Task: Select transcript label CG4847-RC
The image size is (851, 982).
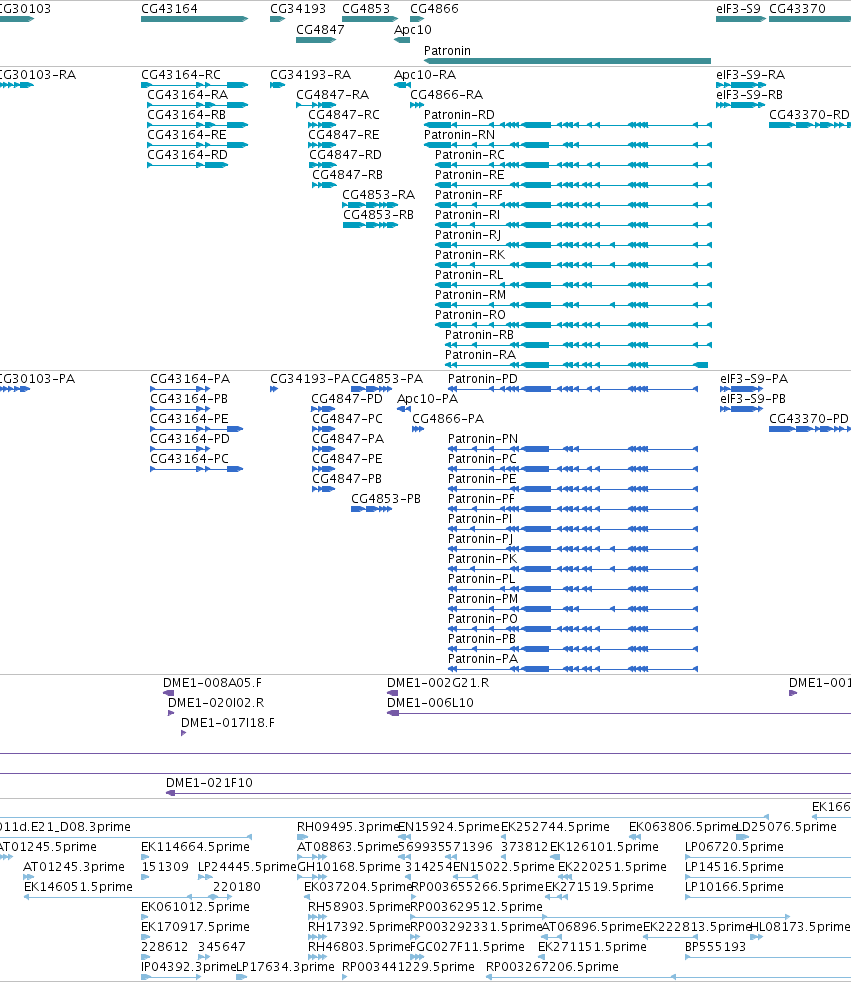Action: [x=344, y=115]
